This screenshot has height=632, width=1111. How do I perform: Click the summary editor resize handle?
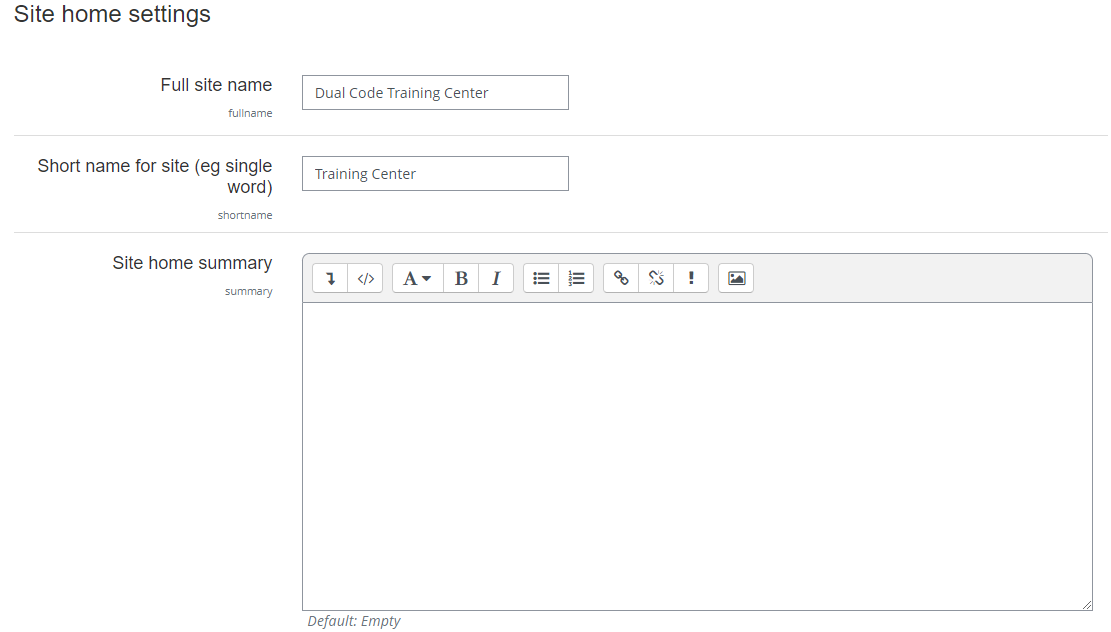coord(1086,604)
